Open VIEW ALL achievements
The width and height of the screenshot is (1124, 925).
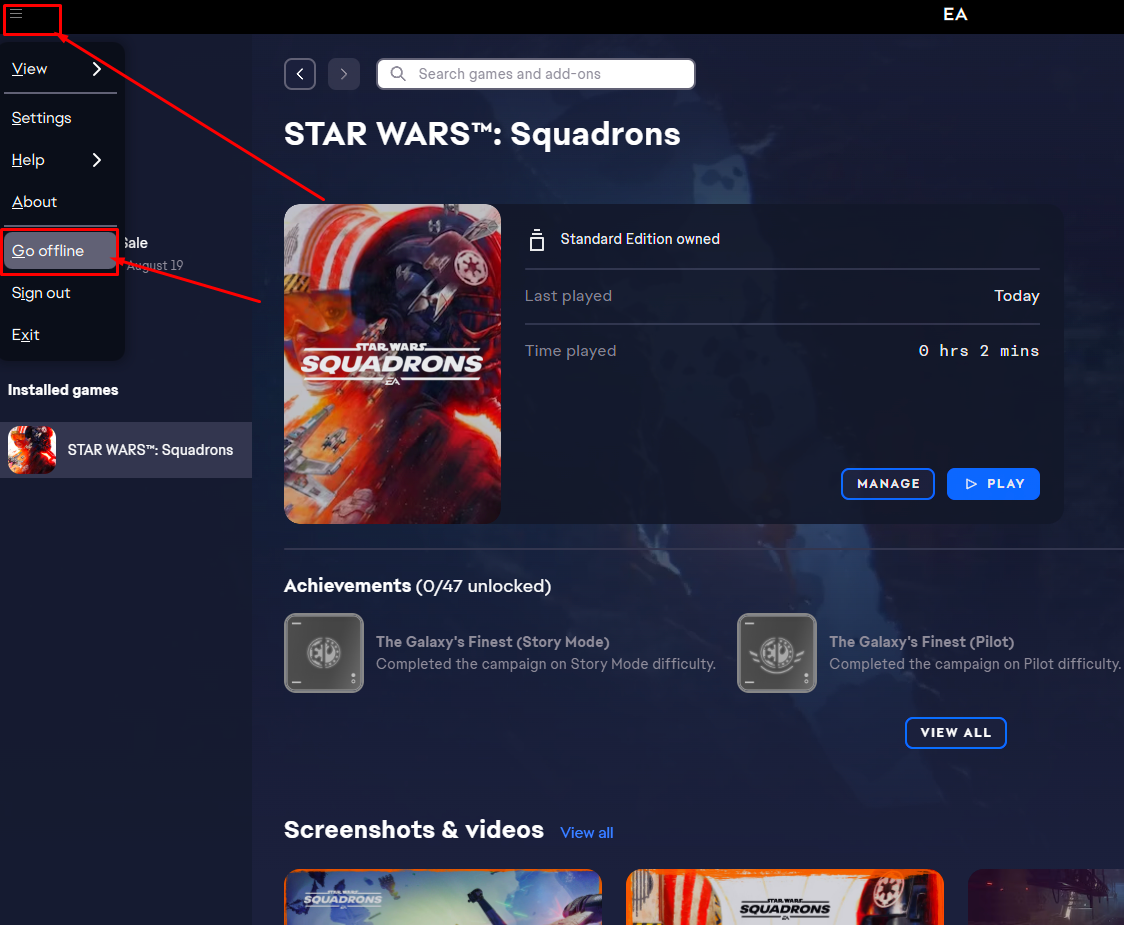(x=956, y=733)
